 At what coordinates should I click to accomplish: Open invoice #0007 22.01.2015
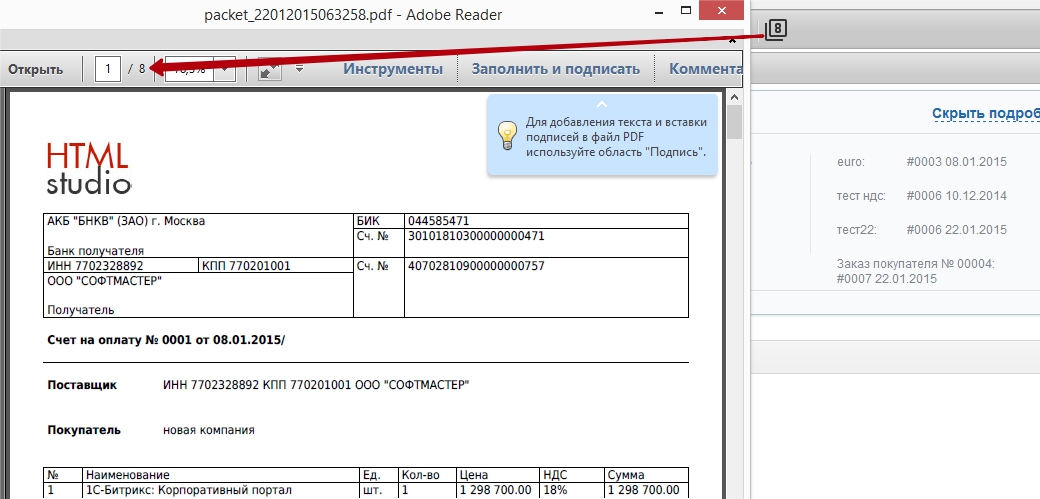(x=887, y=279)
